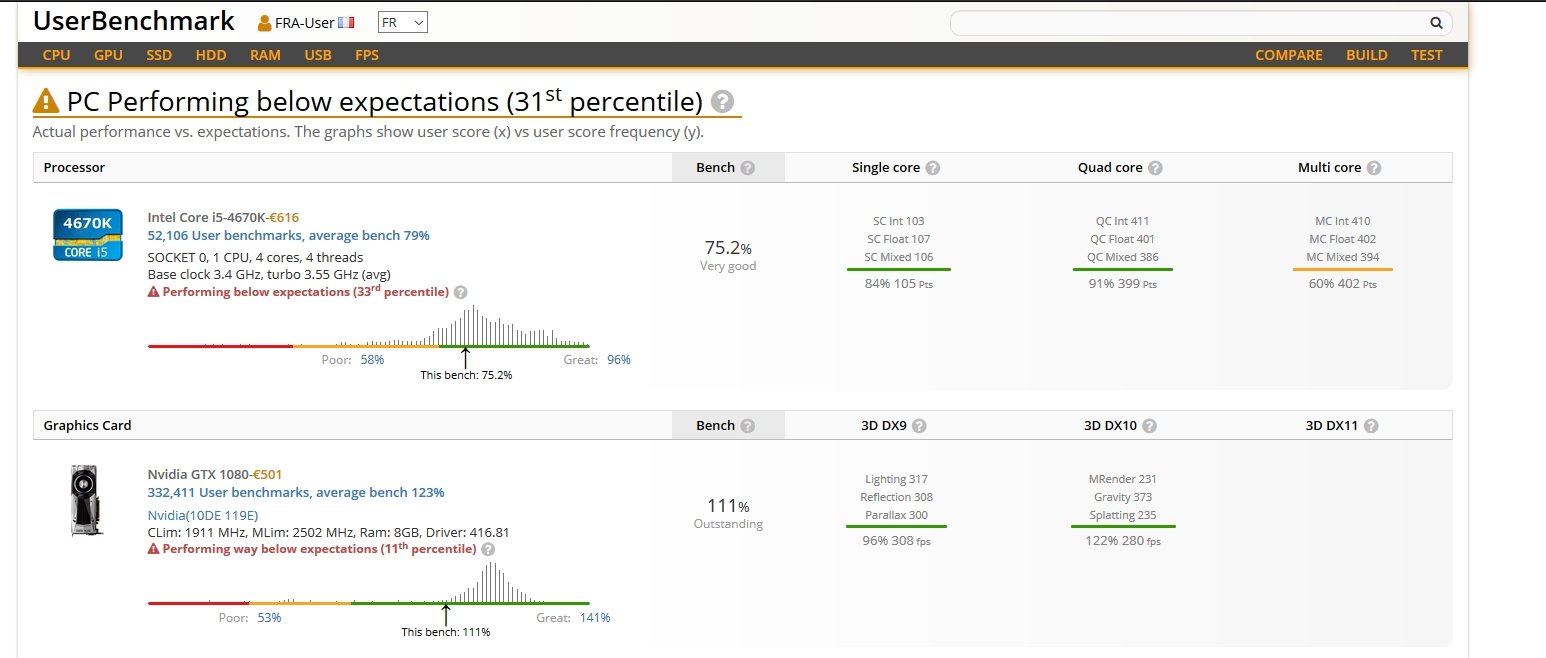Click the 111% graphics bench score
Image resolution: width=1546 pixels, height=658 pixels.
point(728,506)
